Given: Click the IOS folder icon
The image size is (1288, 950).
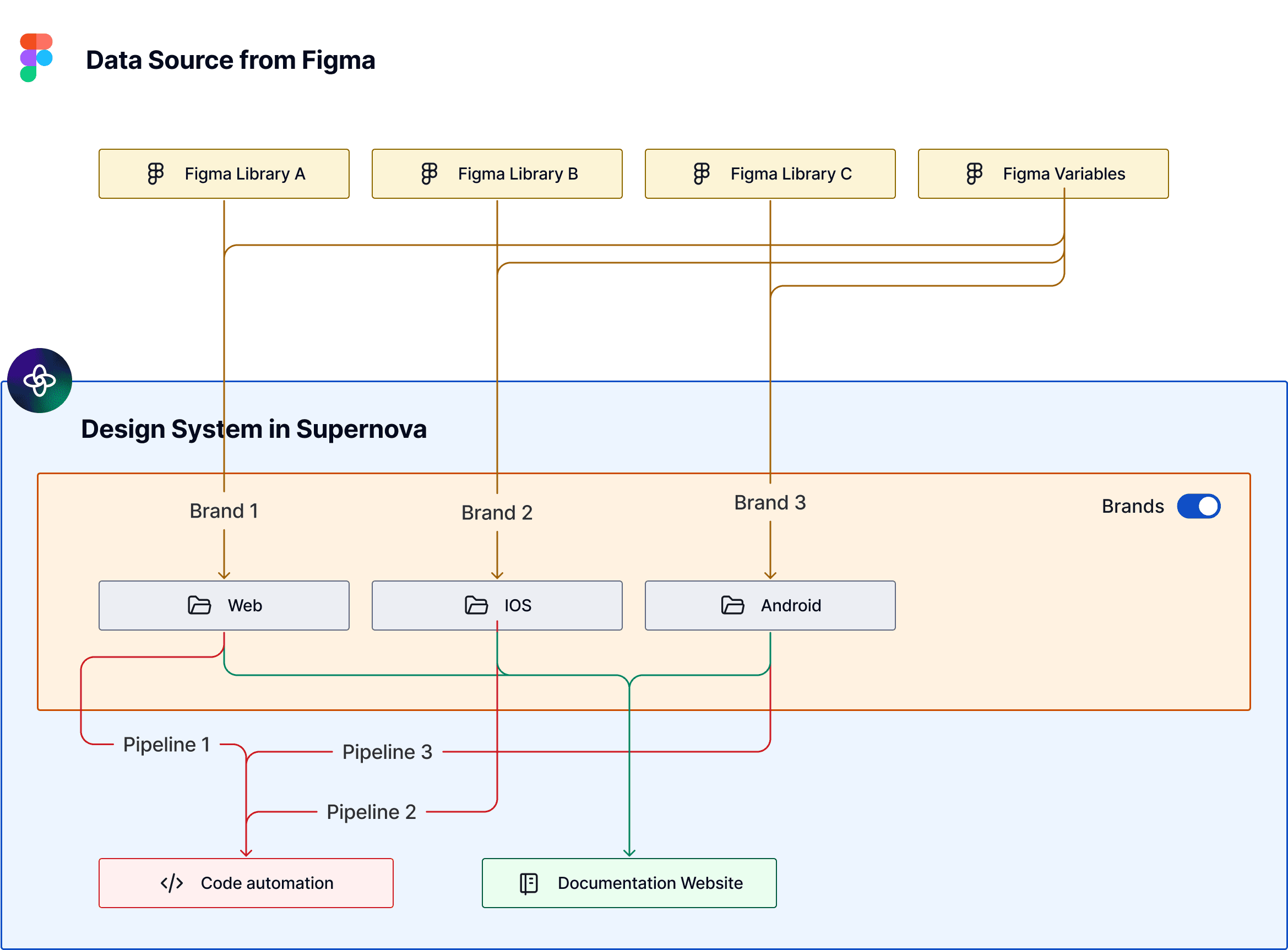Looking at the screenshot, I should [x=476, y=605].
